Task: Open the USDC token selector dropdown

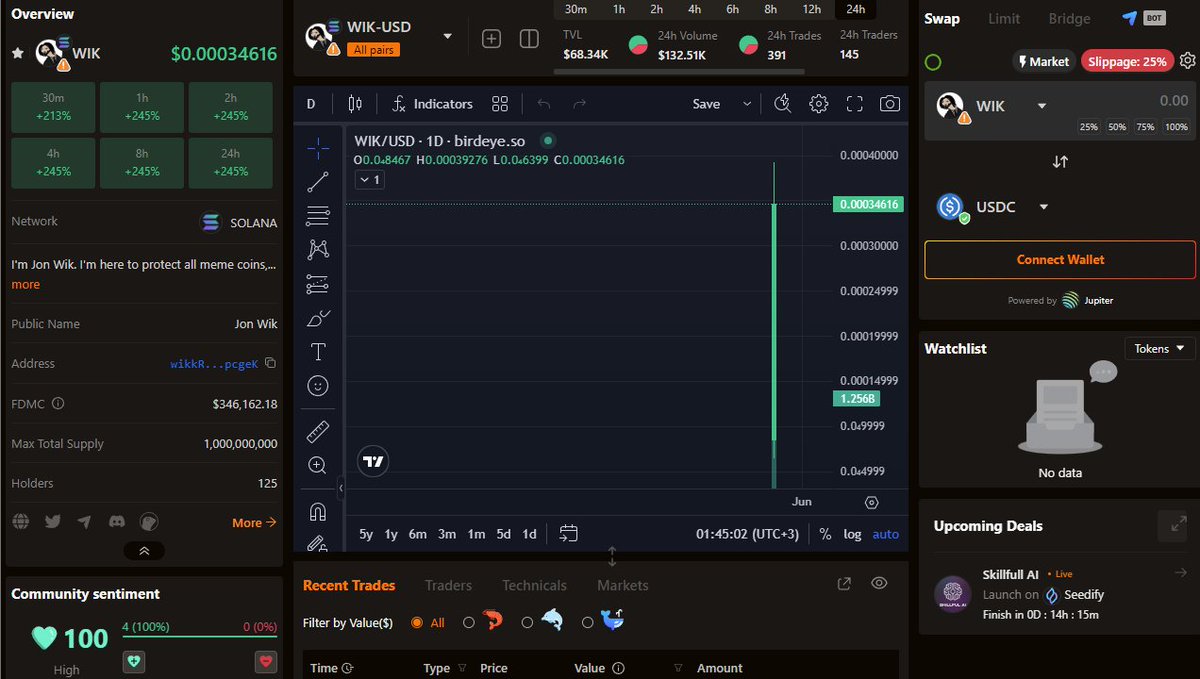Action: tap(1043, 207)
